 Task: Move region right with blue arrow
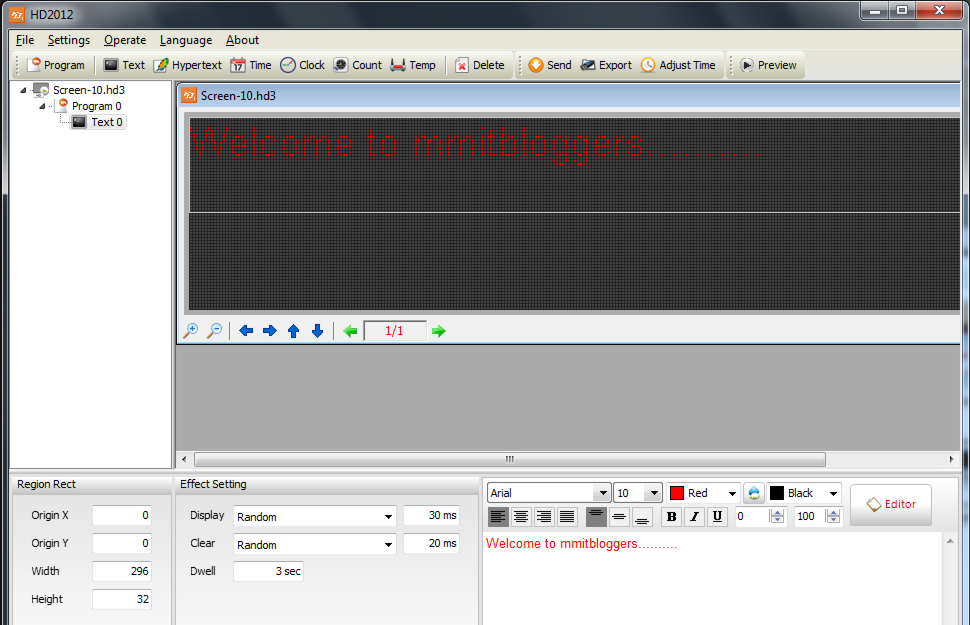pyautogui.click(x=270, y=330)
